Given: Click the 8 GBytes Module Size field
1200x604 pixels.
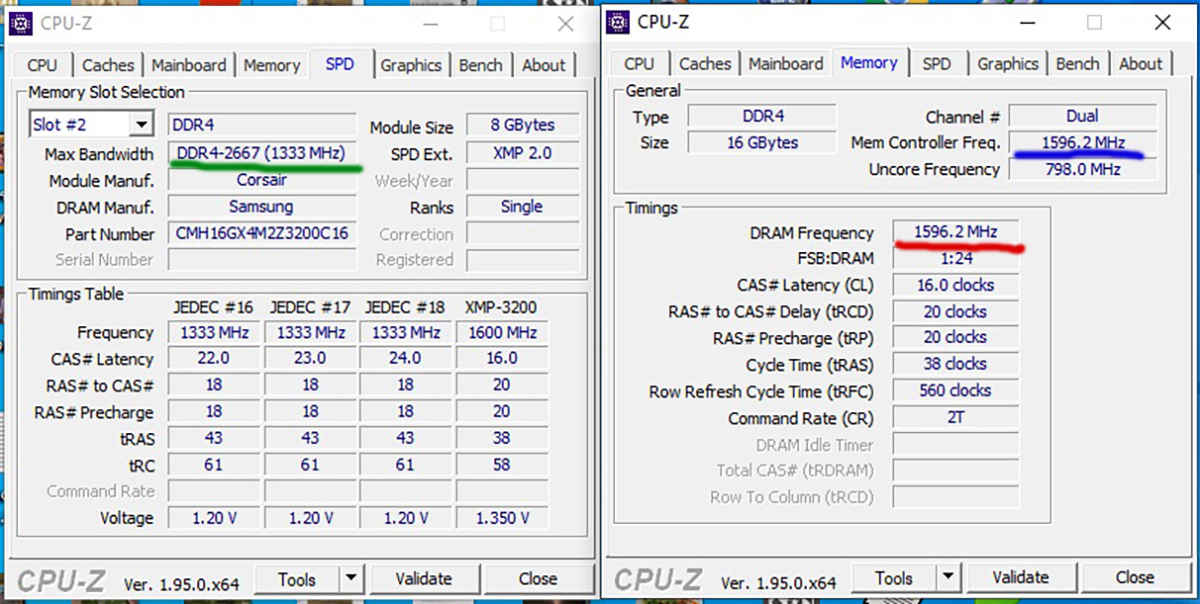Looking at the screenshot, I should pyautogui.click(x=522, y=126).
